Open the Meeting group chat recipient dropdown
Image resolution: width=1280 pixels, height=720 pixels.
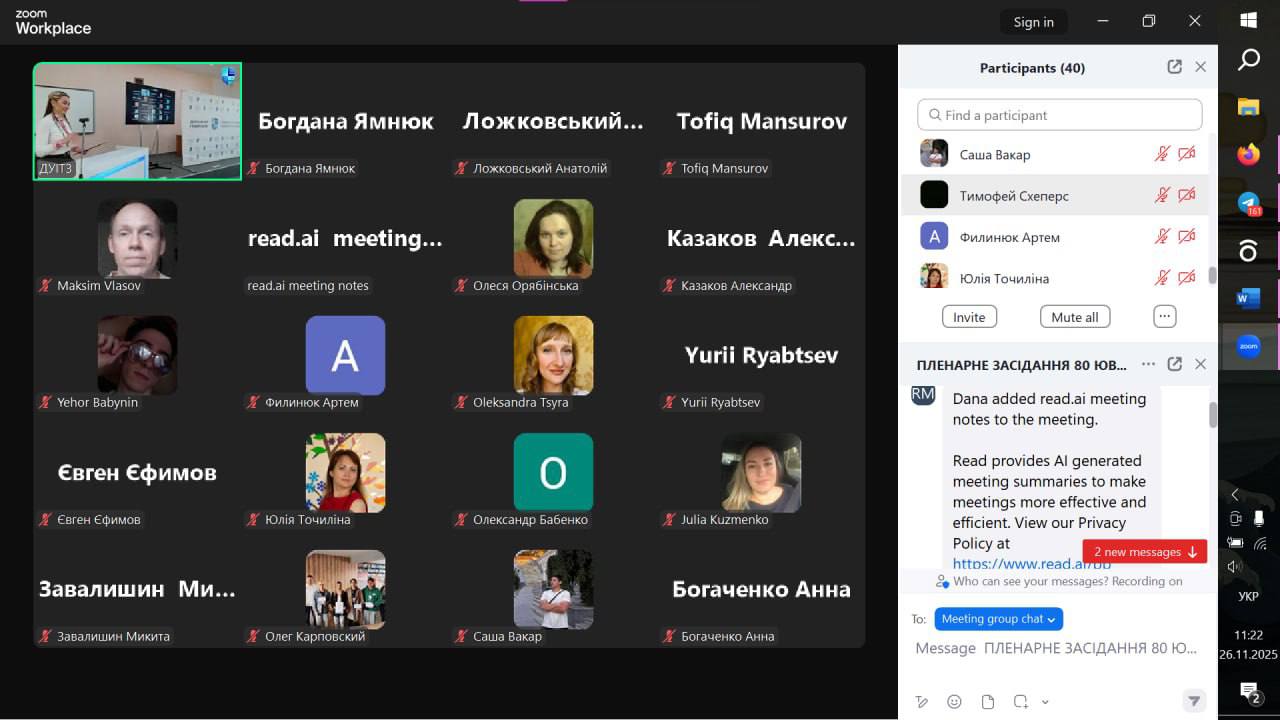pos(998,619)
